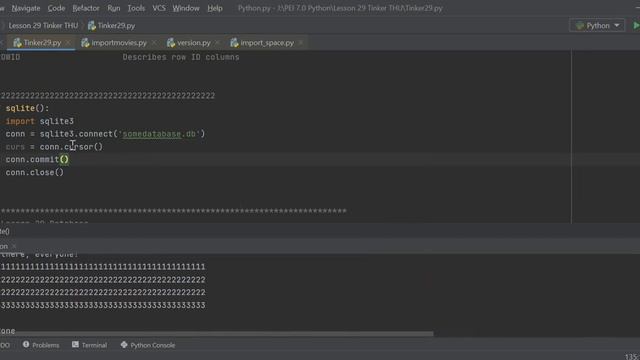This screenshot has width=640, height=360.
Task: Click the Python icon on version.py tab
Action: pyautogui.click(x=171, y=43)
